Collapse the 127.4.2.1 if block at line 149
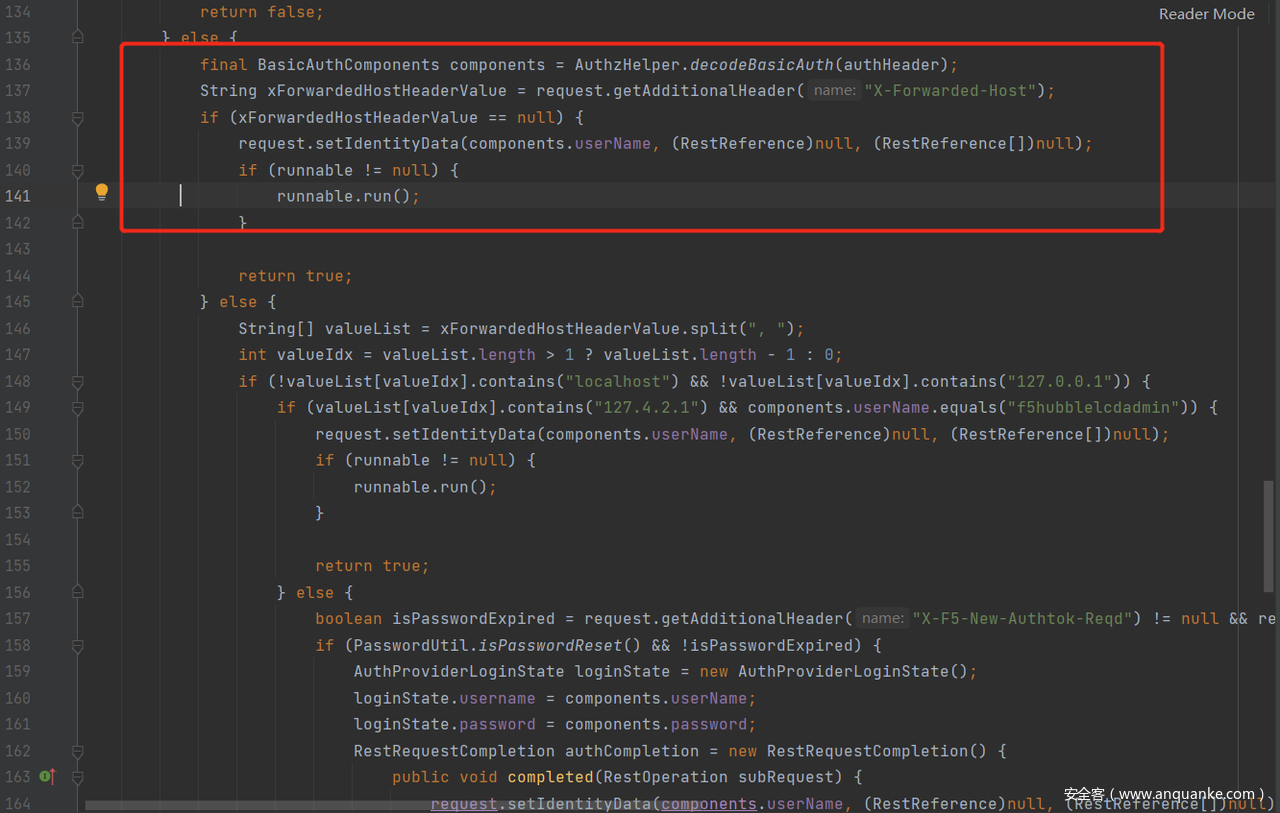The height and width of the screenshot is (813, 1280). click(77, 408)
